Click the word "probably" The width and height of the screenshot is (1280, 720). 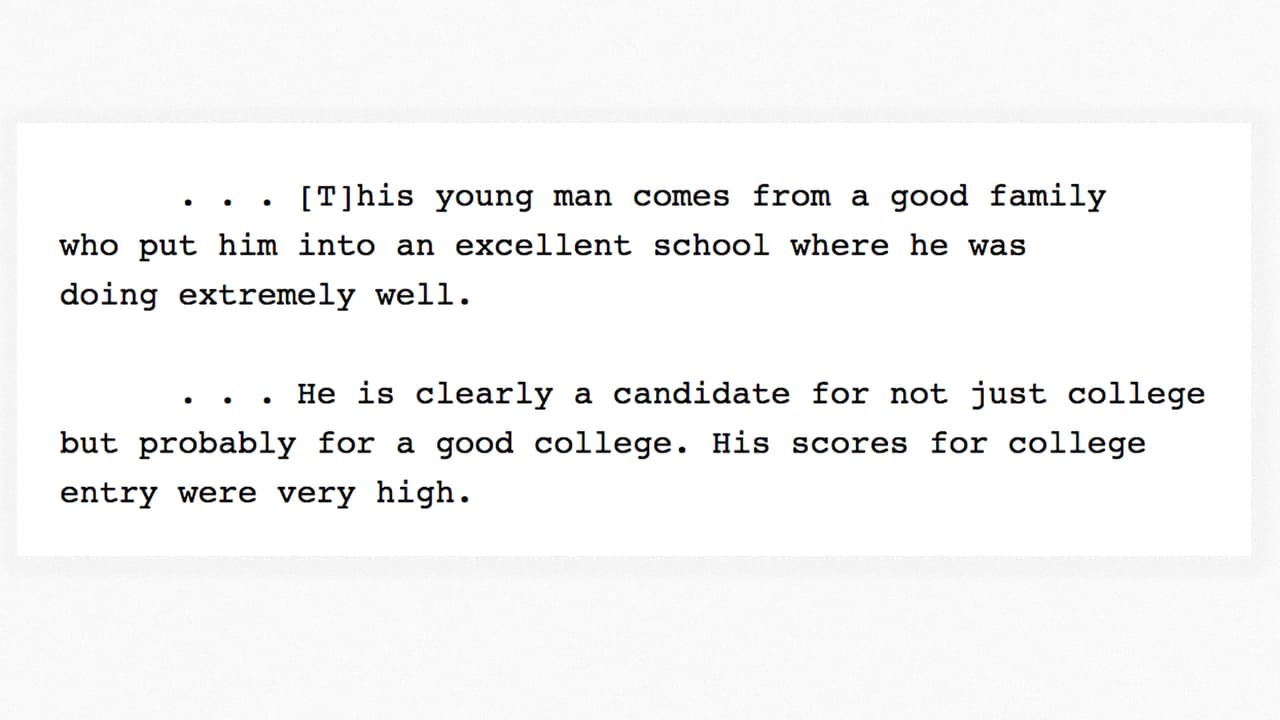[217, 445]
